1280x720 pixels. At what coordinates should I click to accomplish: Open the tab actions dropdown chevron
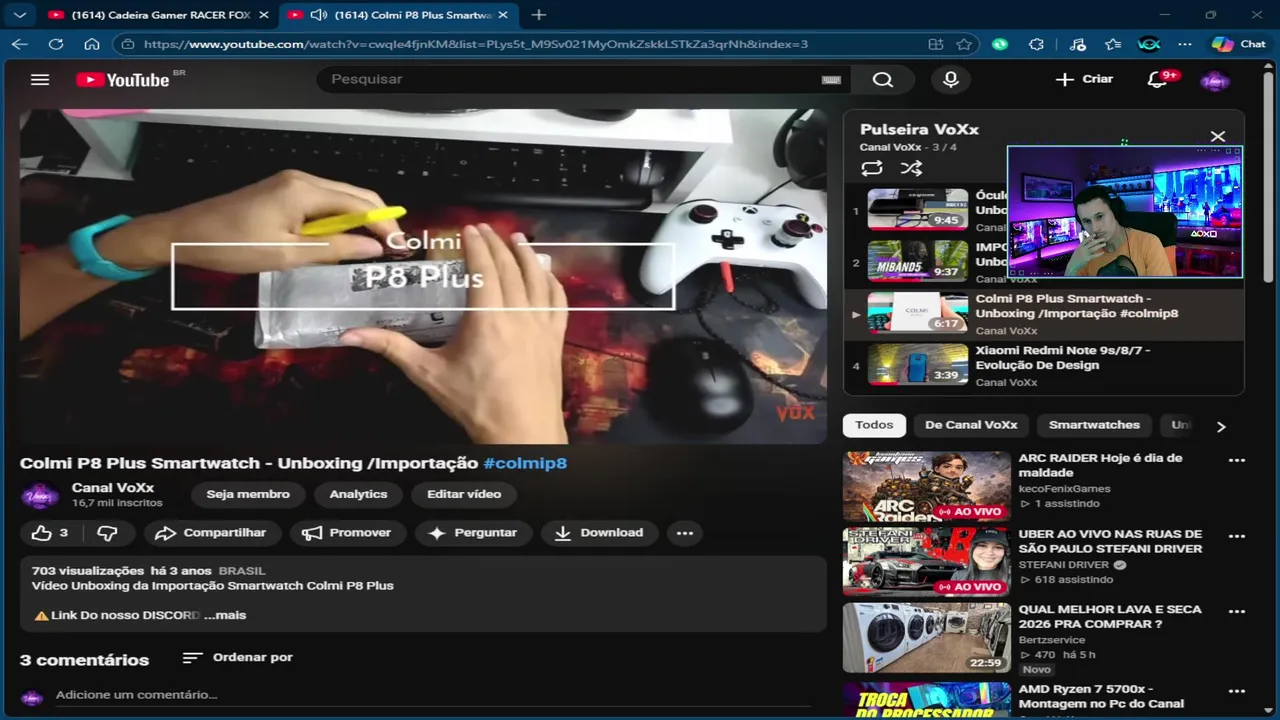20,15
